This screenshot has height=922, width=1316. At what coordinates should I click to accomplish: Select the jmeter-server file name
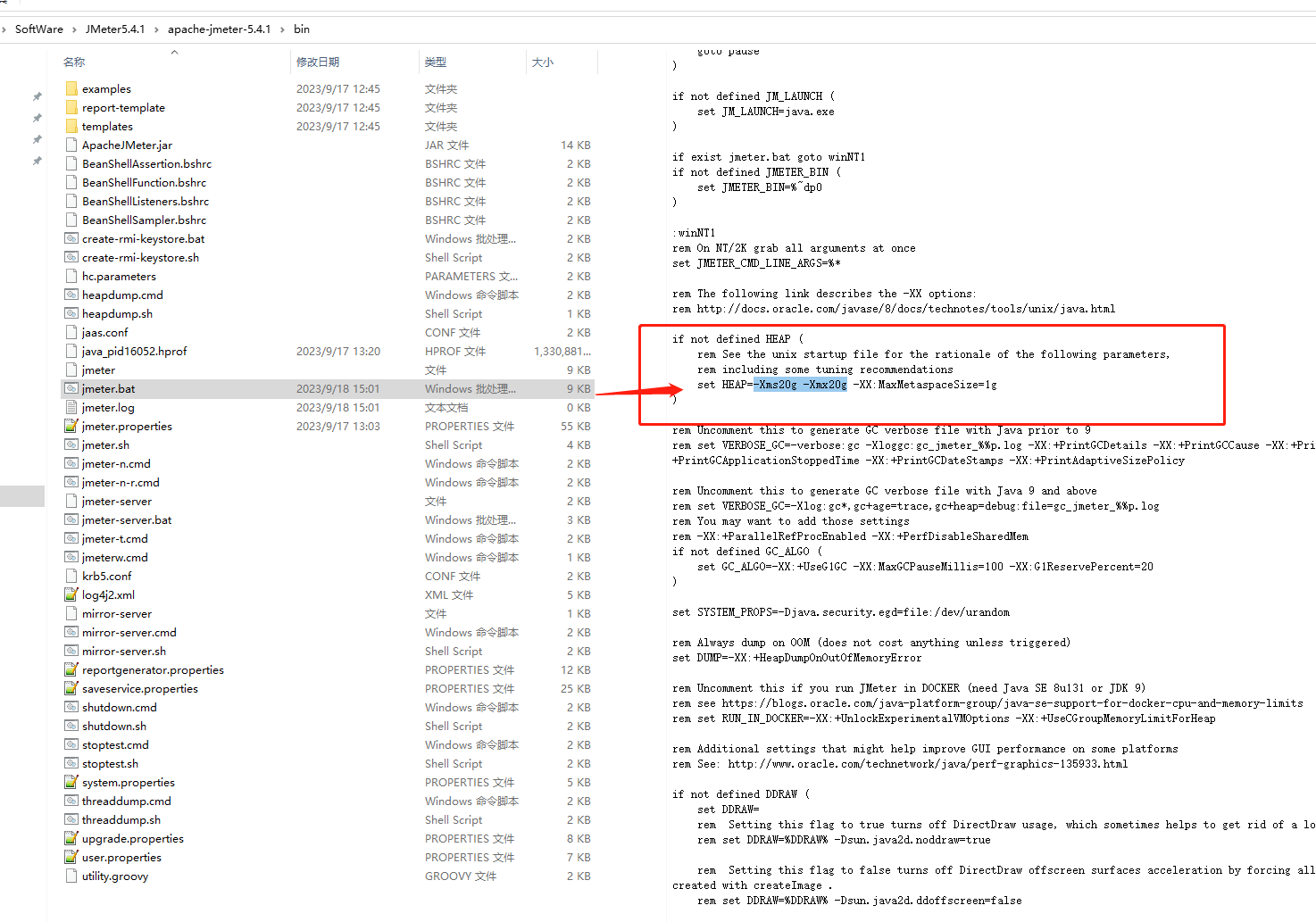click(117, 501)
